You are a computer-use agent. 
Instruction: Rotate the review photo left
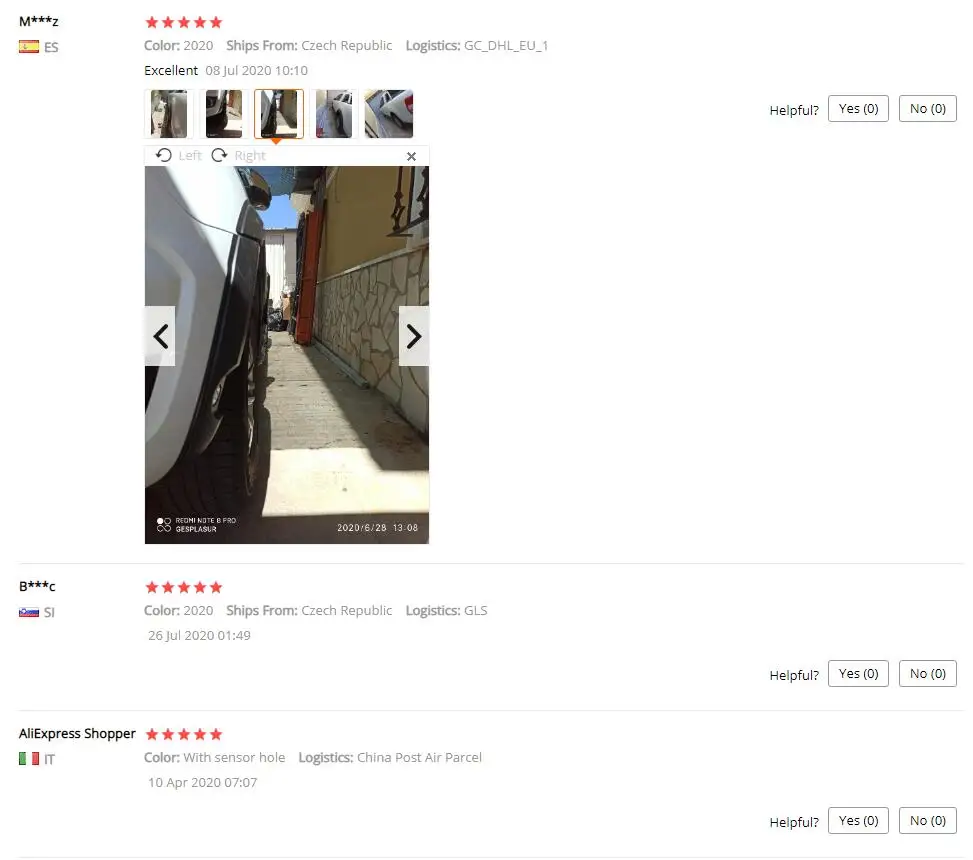[x=179, y=155]
